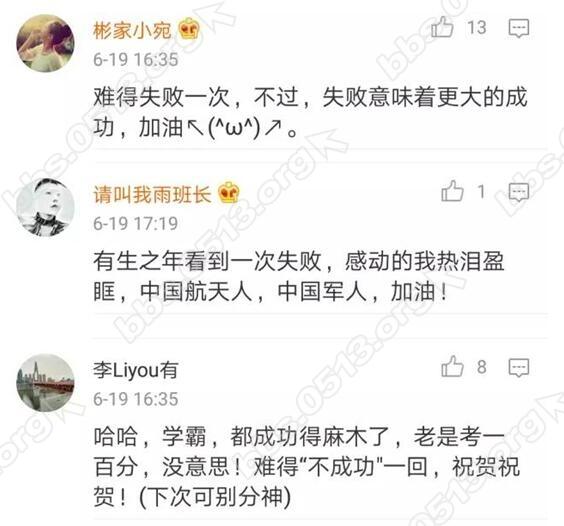Tap like count 13 on first comment
Viewport: 564px width, 526px height.
pyautogui.click(x=477, y=28)
